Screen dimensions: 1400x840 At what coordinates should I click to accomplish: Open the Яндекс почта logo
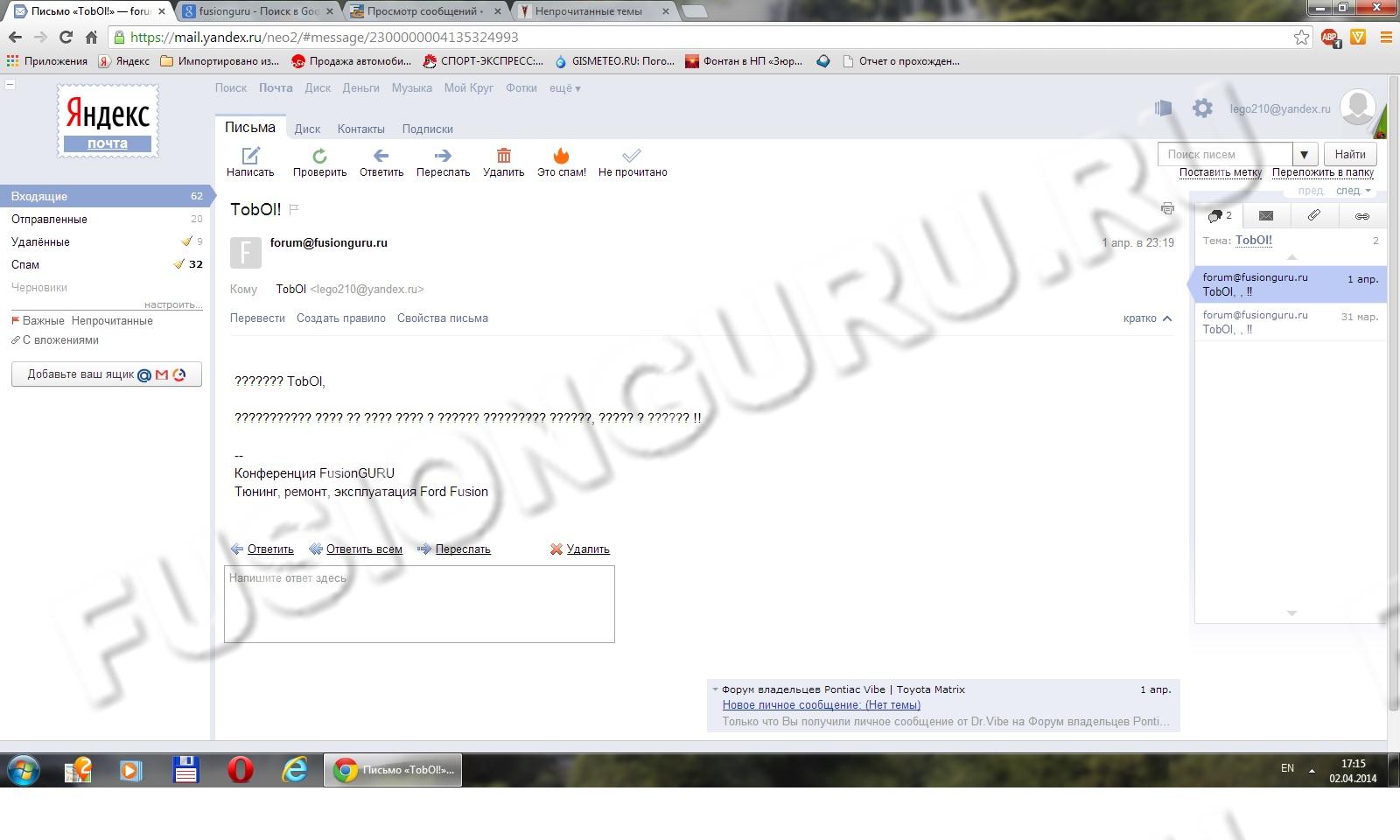point(108,121)
